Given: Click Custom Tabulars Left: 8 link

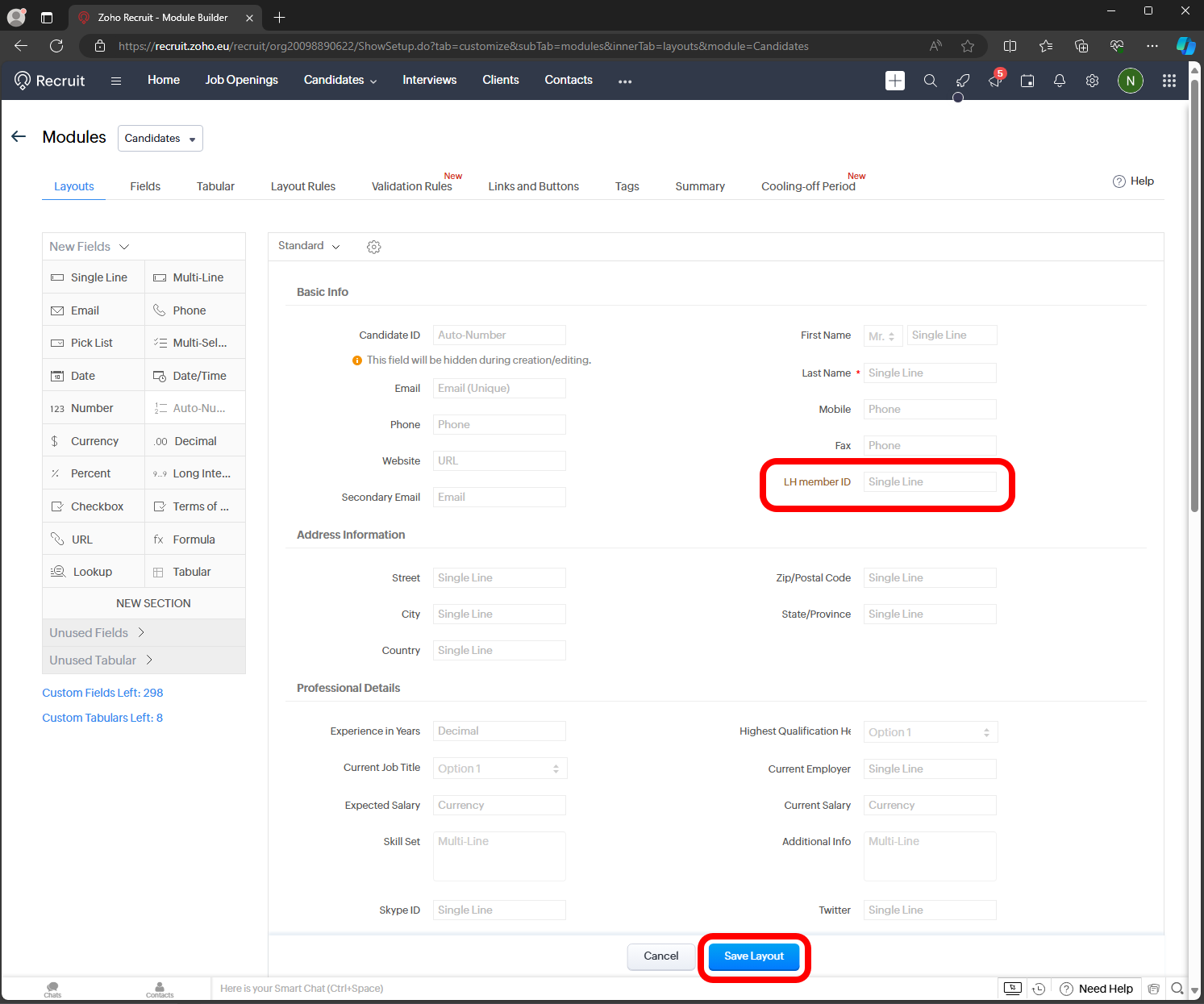Looking at the screenshot, I should point(102,718).
